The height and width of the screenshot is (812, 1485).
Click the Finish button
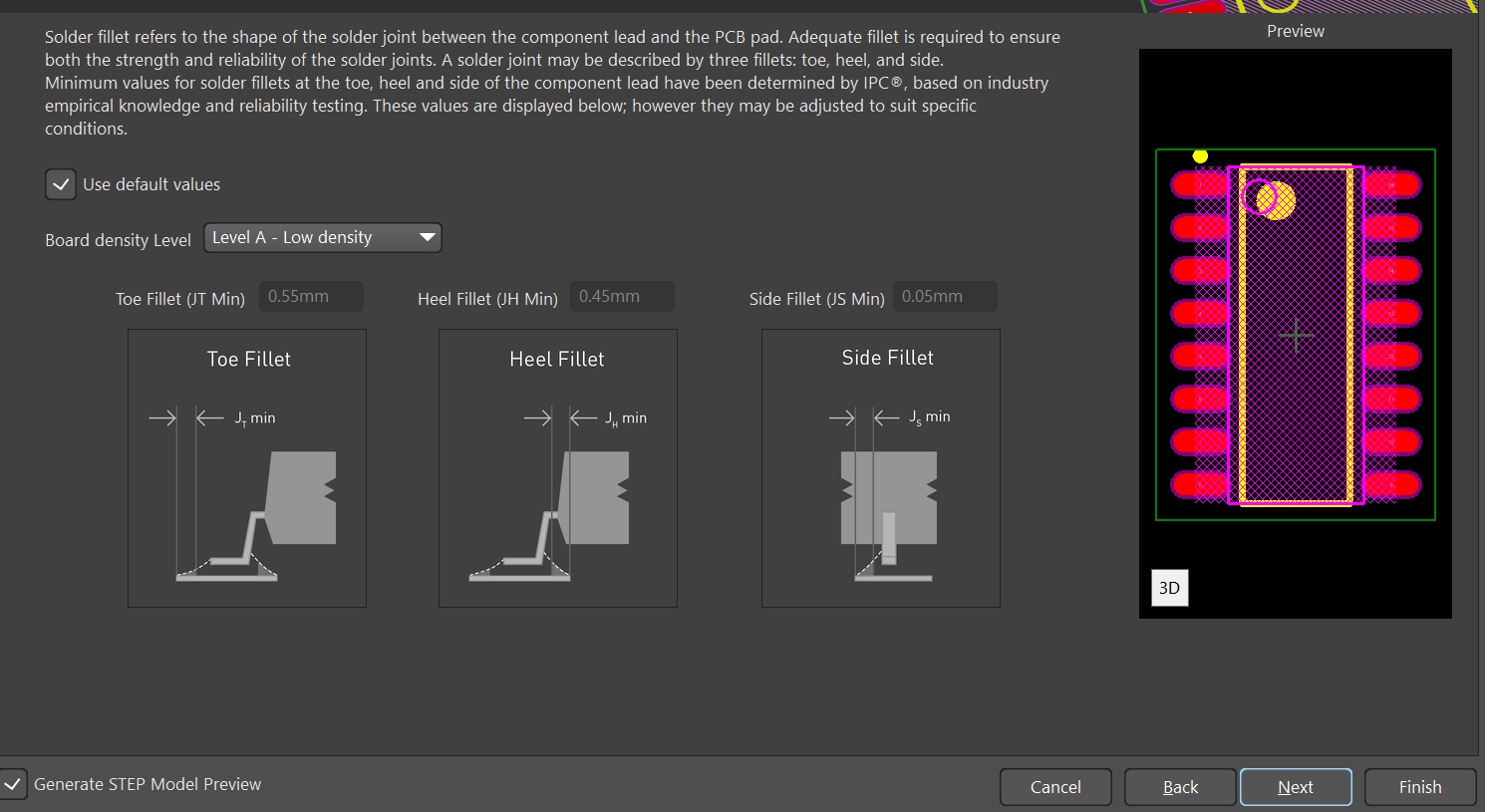pyautogui.click(x=1420, y=787)
